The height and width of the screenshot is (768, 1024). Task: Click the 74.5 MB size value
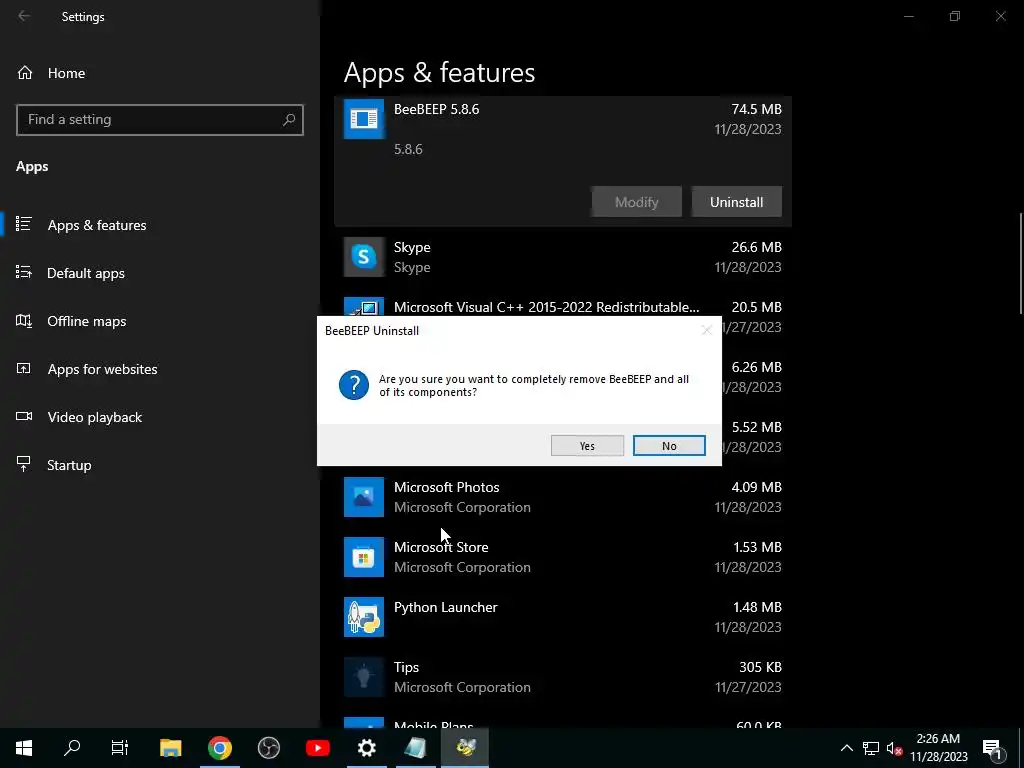(x=756, y=109)
